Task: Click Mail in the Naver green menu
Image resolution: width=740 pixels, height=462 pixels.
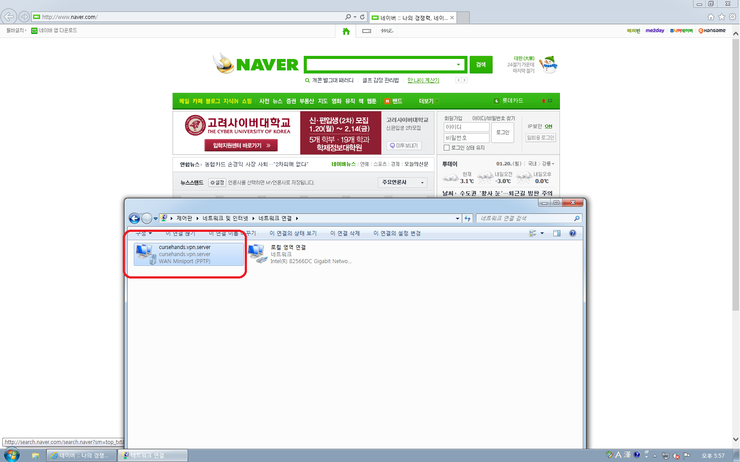Action: coord(184,101)
